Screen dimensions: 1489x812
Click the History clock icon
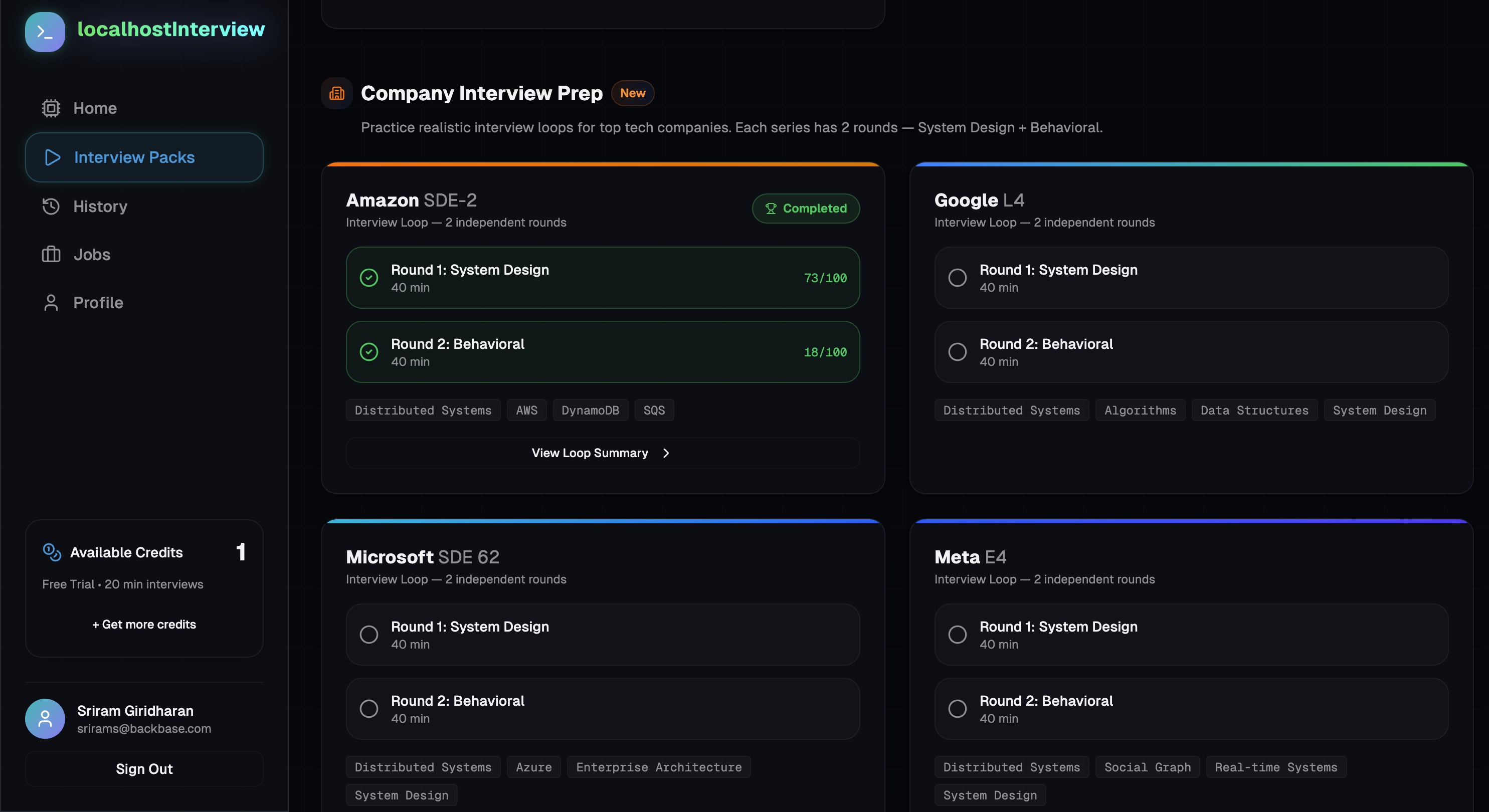(x=51, y=207)
